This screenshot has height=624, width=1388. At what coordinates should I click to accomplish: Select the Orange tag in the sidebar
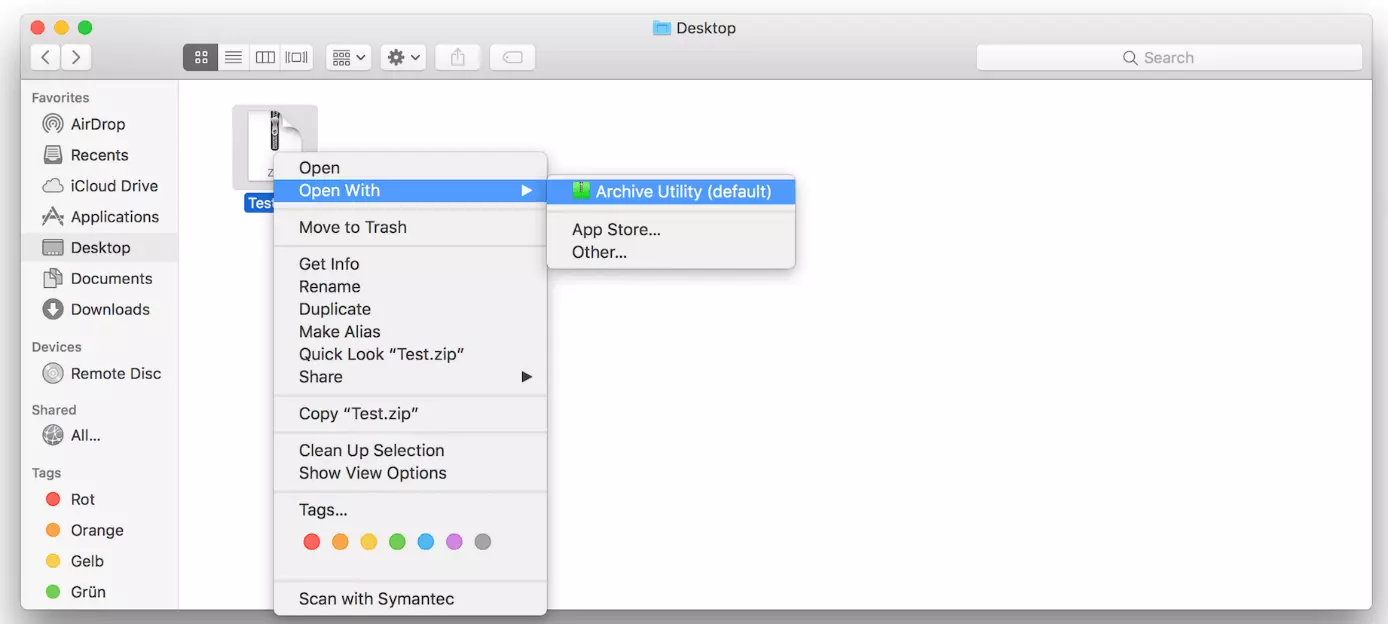click(99, 530)
